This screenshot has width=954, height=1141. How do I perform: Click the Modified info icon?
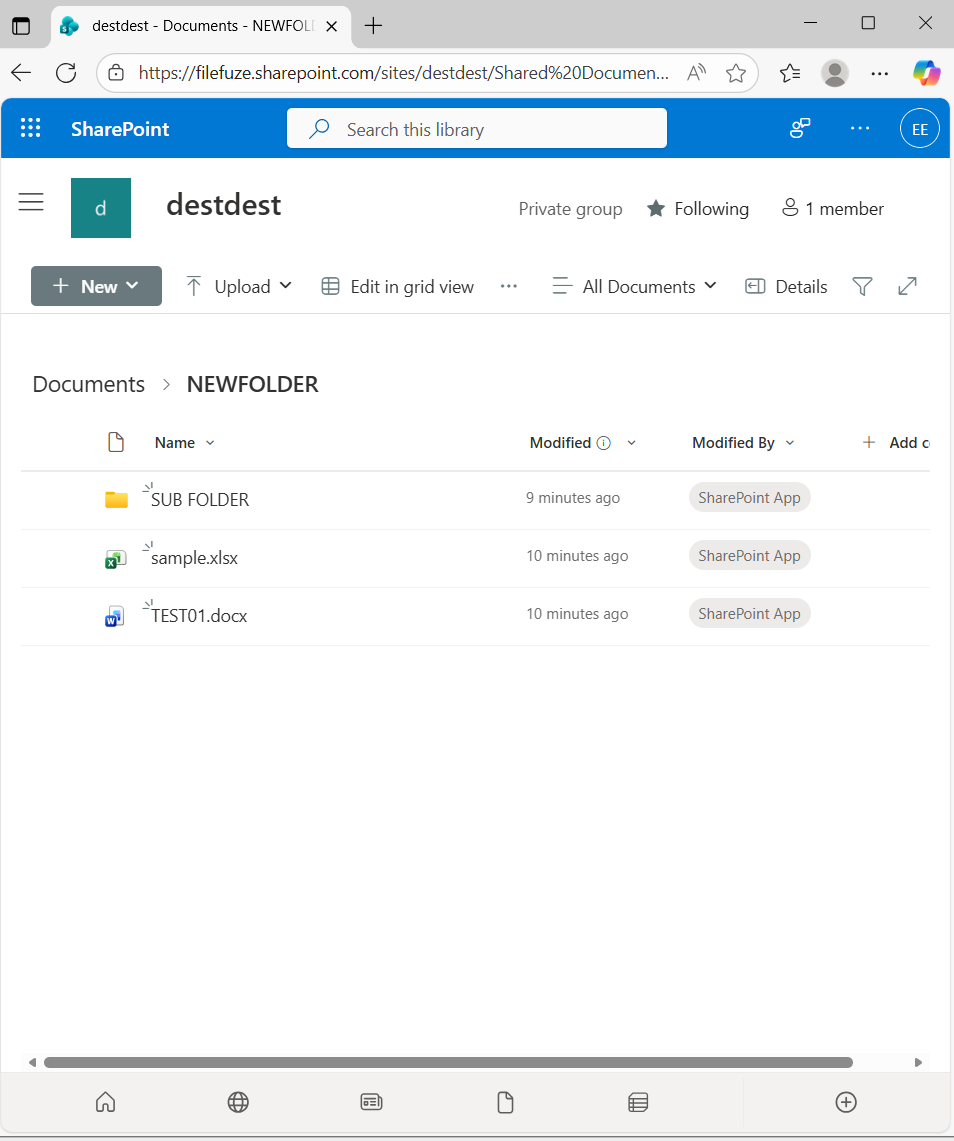click(603, 442)
